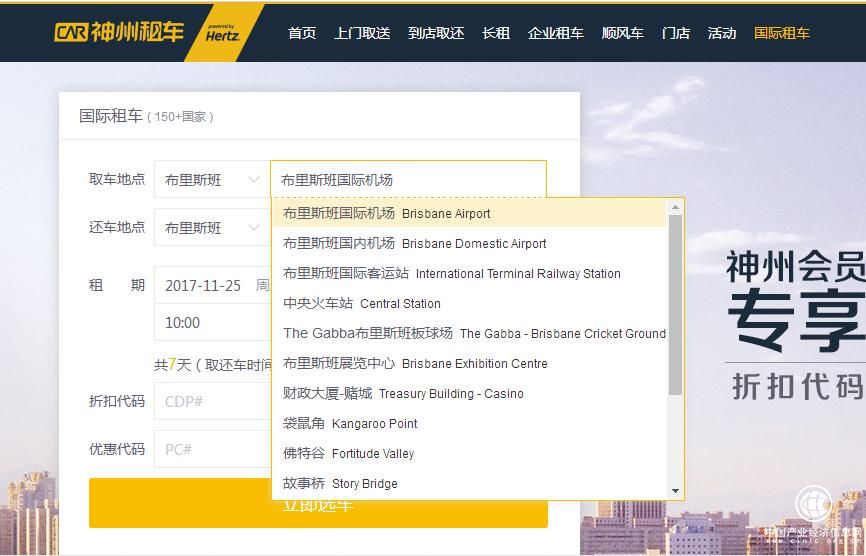Pick Central Station 中央火车站 option
The width and height of the screenshot is (866, 556).
[362, 303]
